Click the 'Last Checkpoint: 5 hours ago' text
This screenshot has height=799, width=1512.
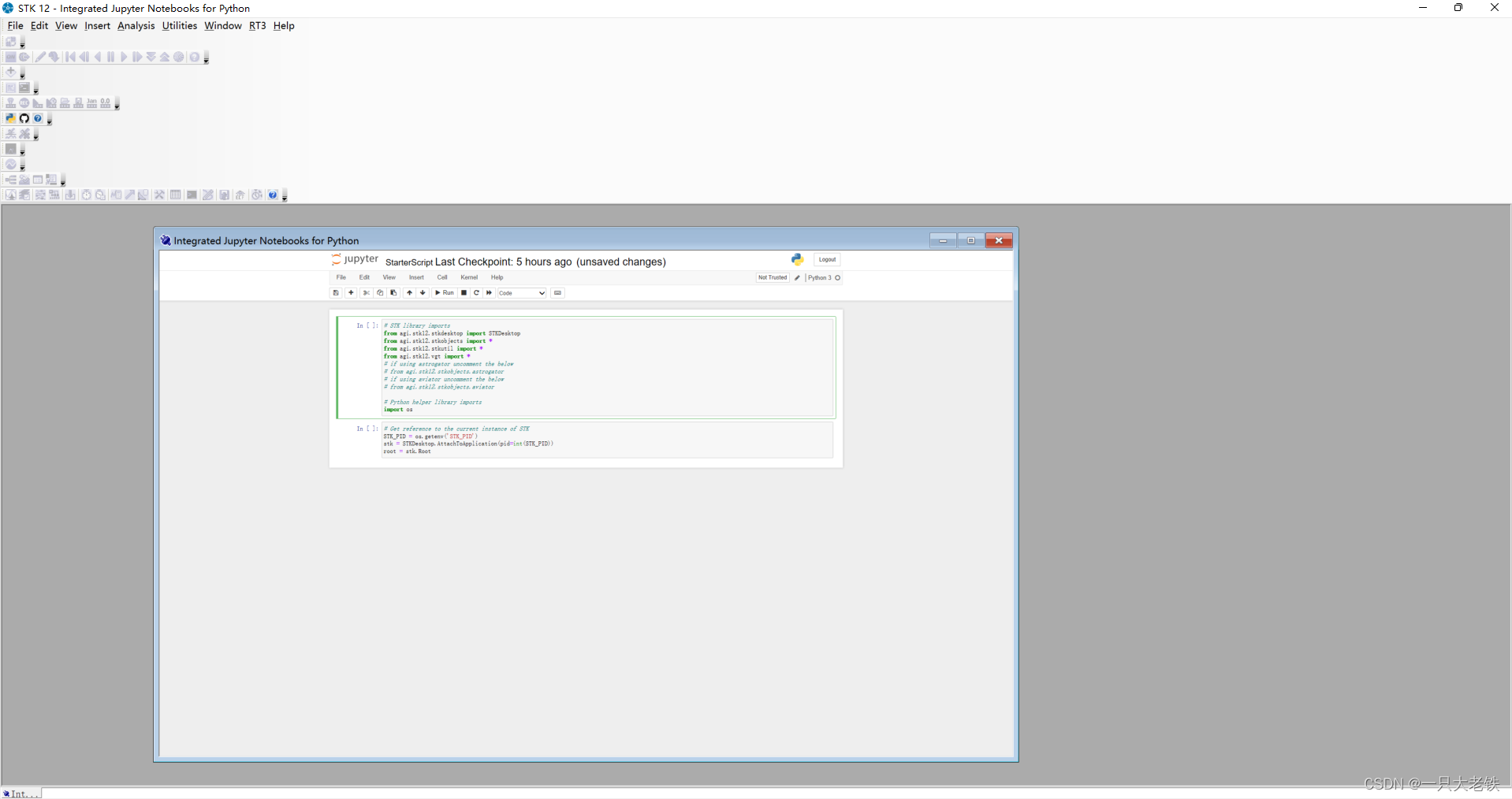coord(503,262)
